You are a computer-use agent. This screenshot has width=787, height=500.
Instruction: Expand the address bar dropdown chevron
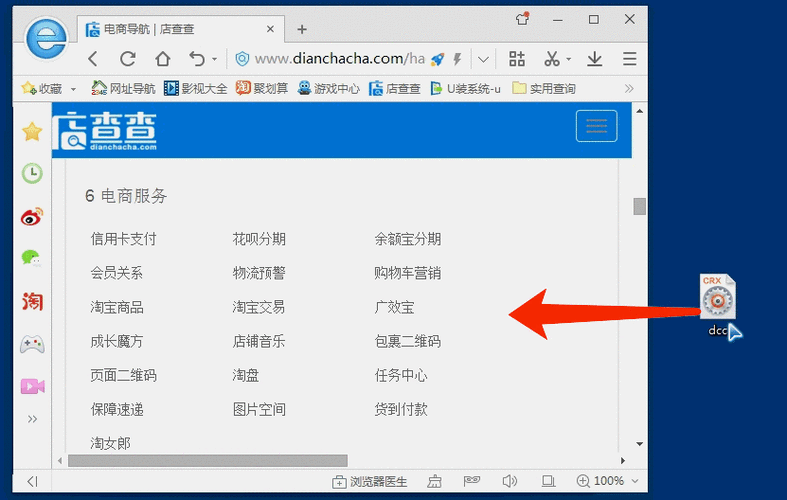click(483, 60)
